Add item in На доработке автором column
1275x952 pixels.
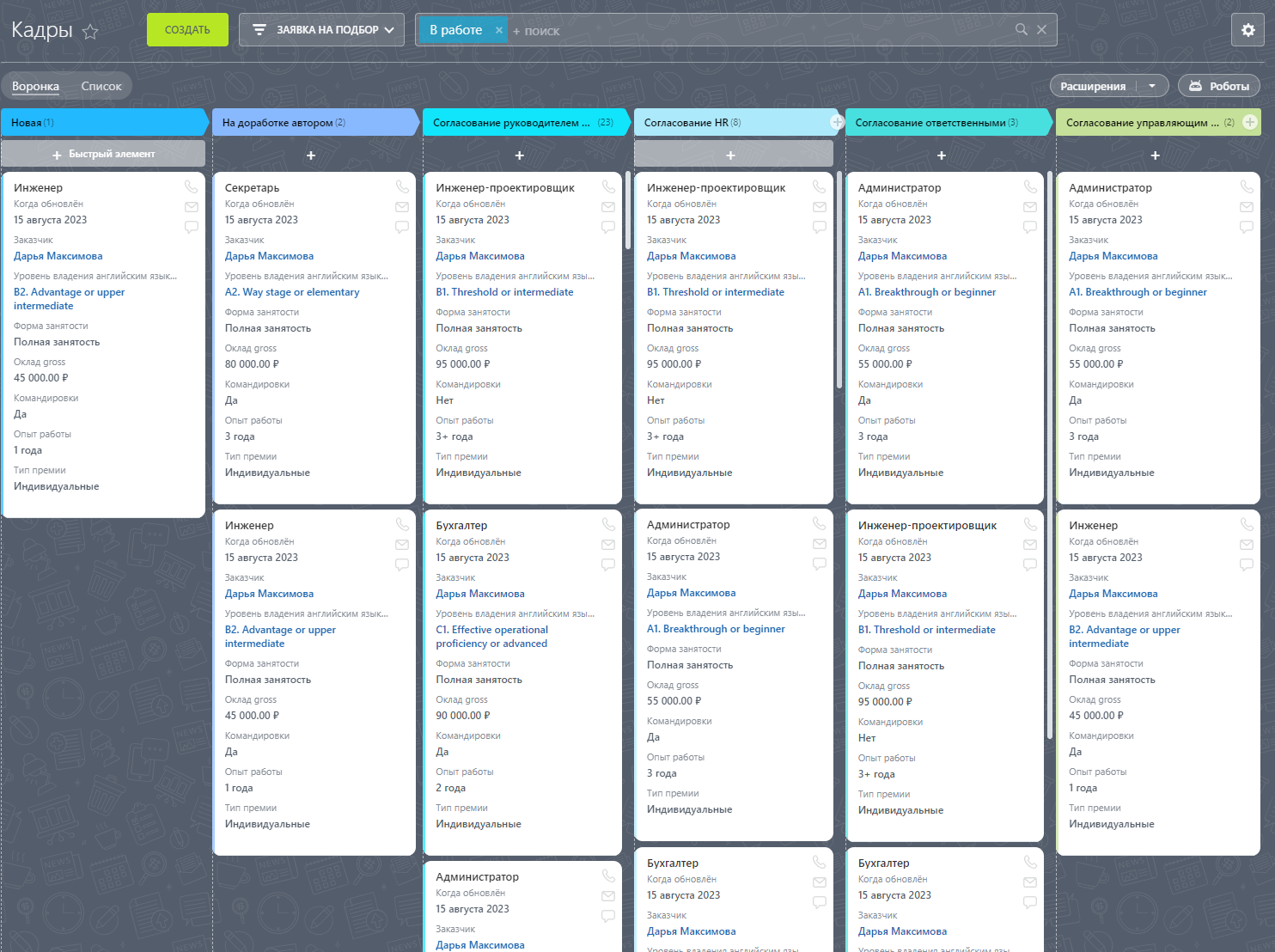coord(311,156)
